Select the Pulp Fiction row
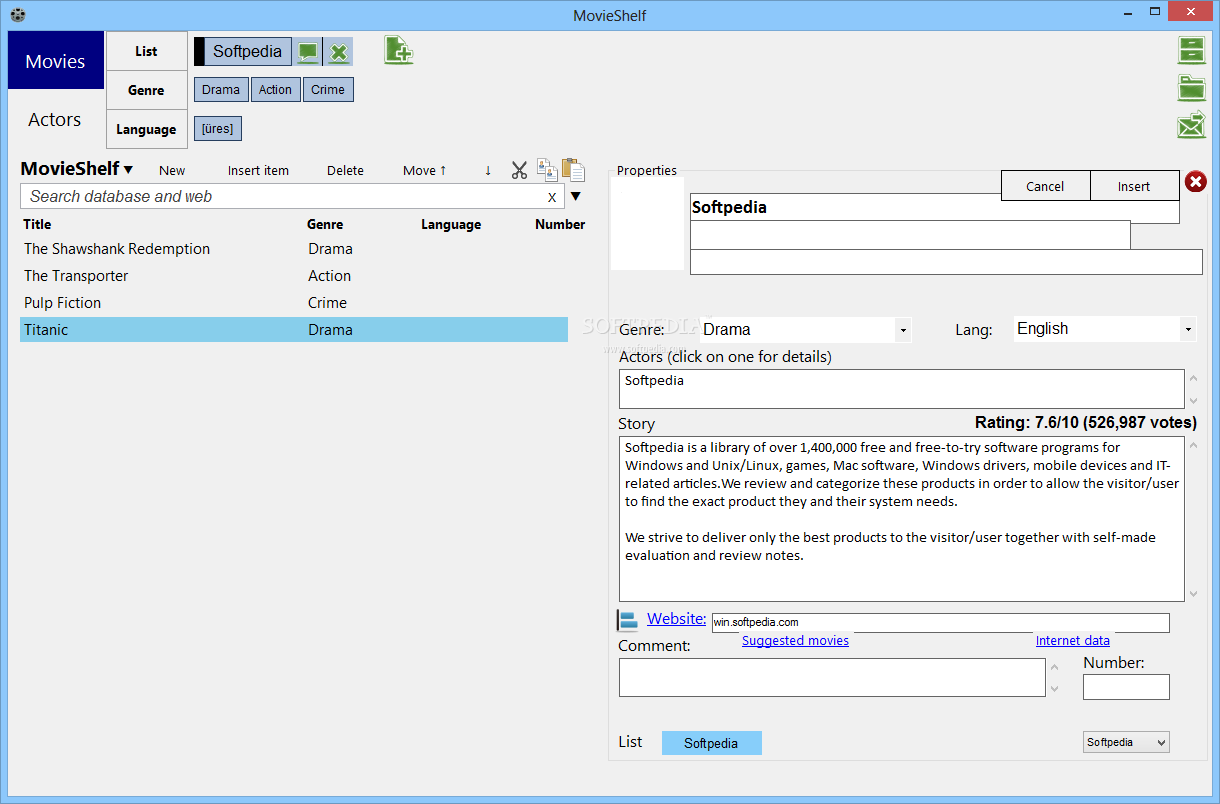1220x804 pixels. click(x=294, y=303)
